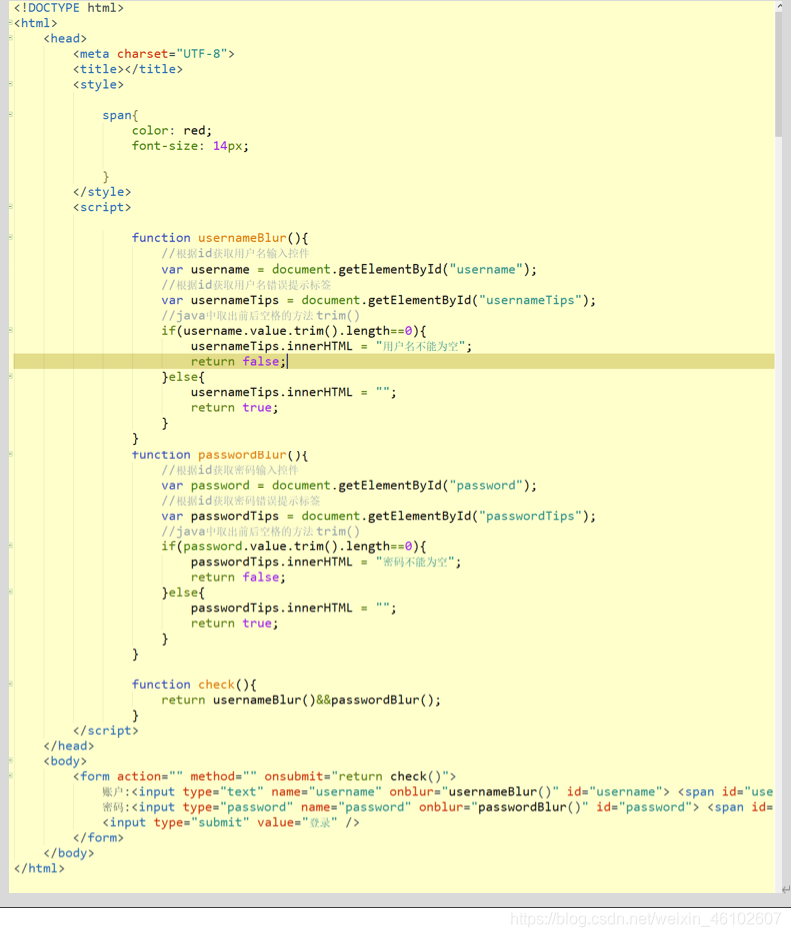
Task: Click the 'var password' declaration line
Action: (349, 485)
